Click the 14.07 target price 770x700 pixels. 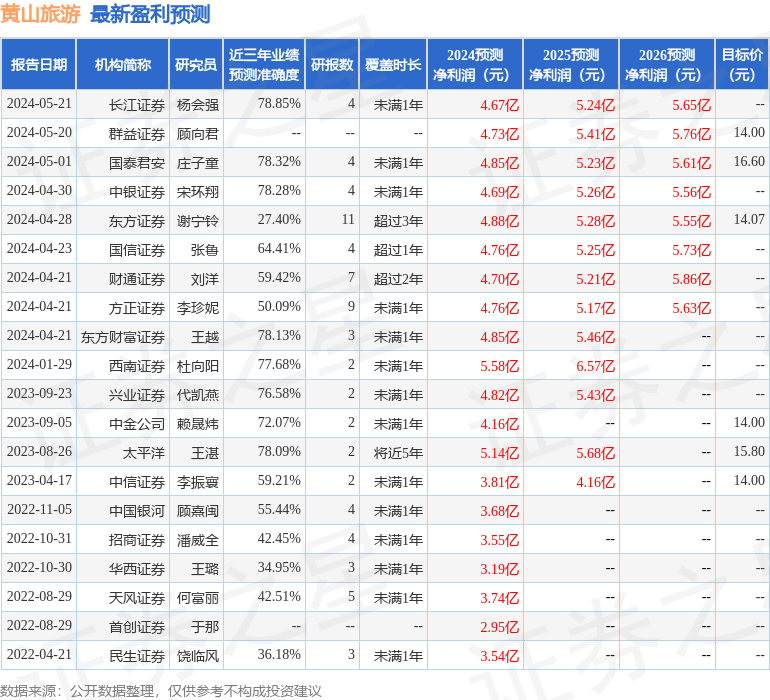749,220
